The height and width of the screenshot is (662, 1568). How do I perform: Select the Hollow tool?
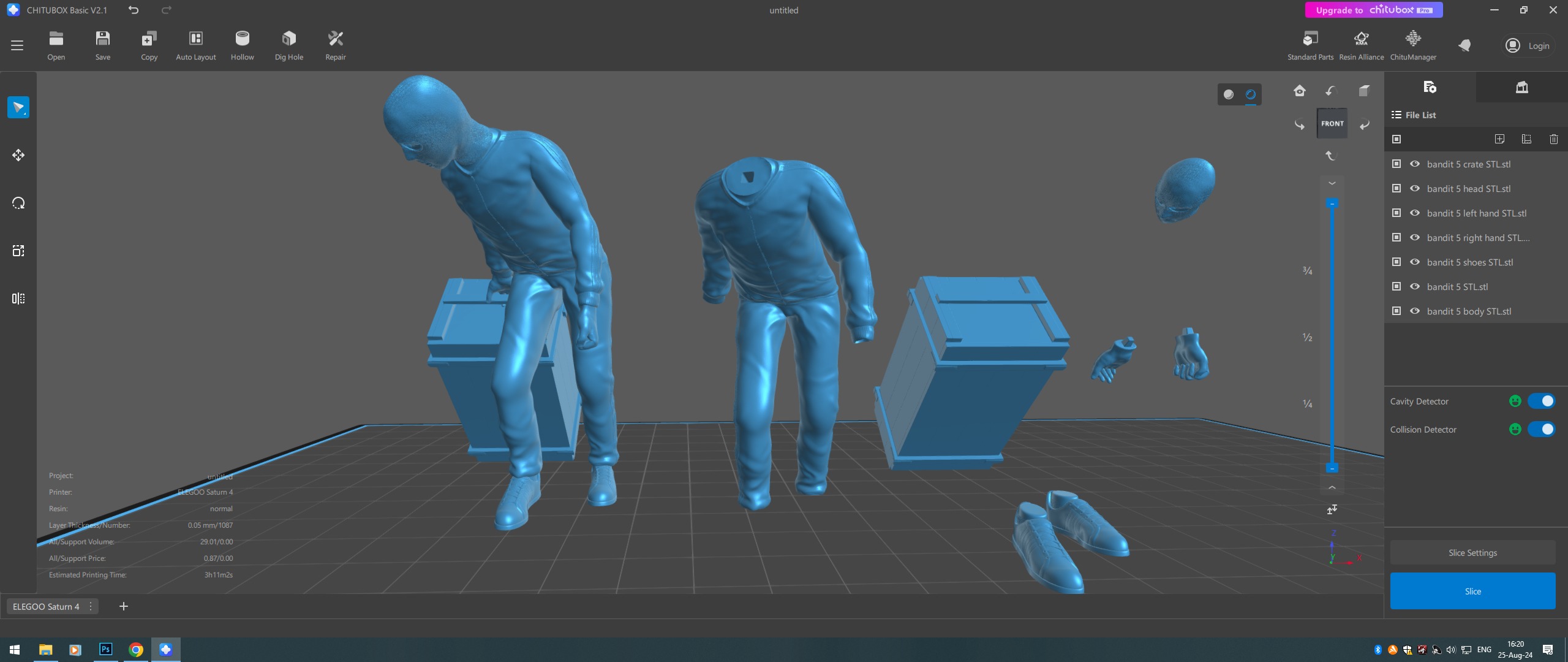[242, 45]
